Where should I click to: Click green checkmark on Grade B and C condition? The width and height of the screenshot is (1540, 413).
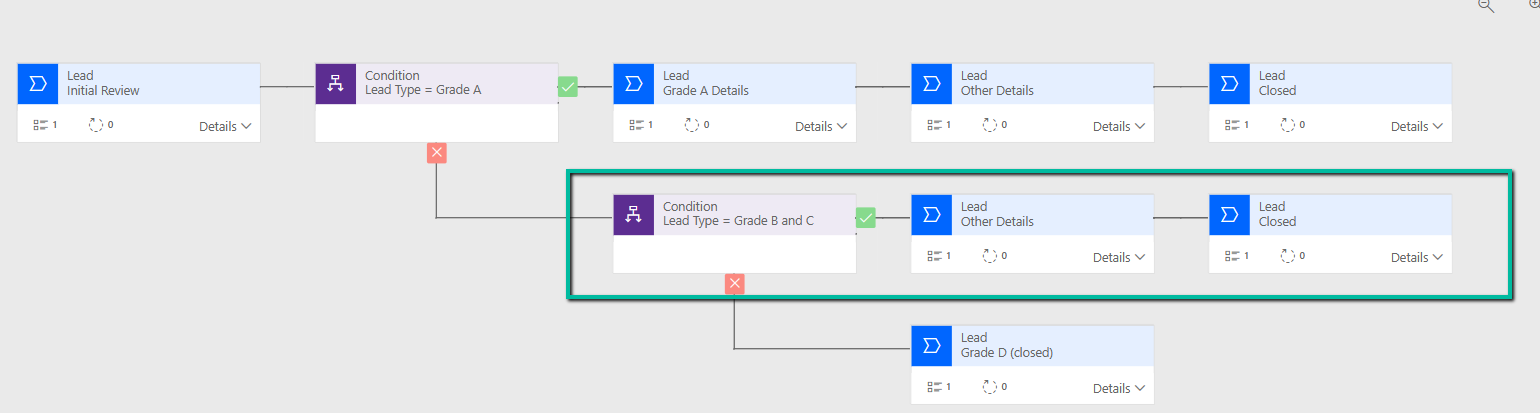tap(866, 217)
